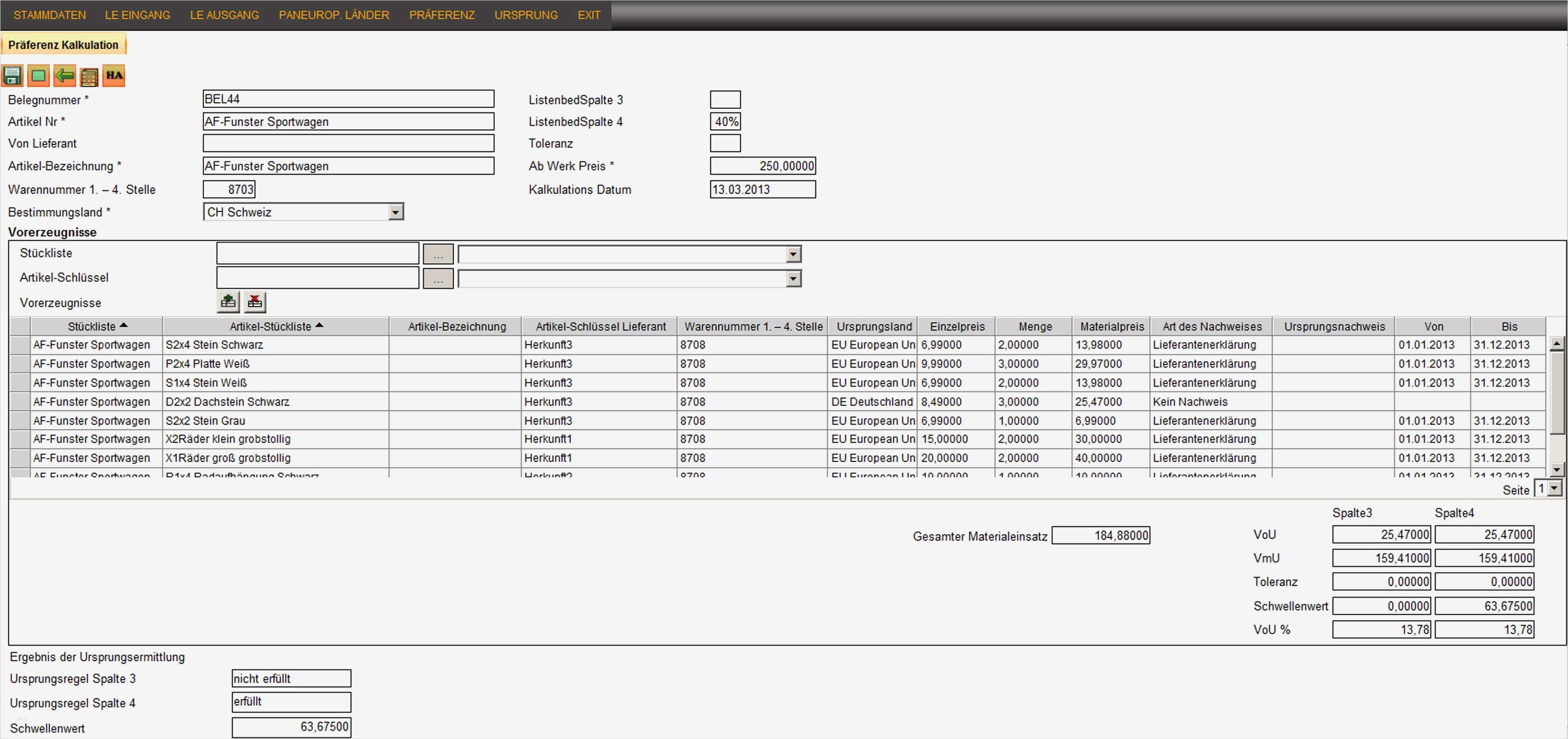Click the HA toolbar icon
Screen dimensions: 1568x739
[x=114, y=76]
